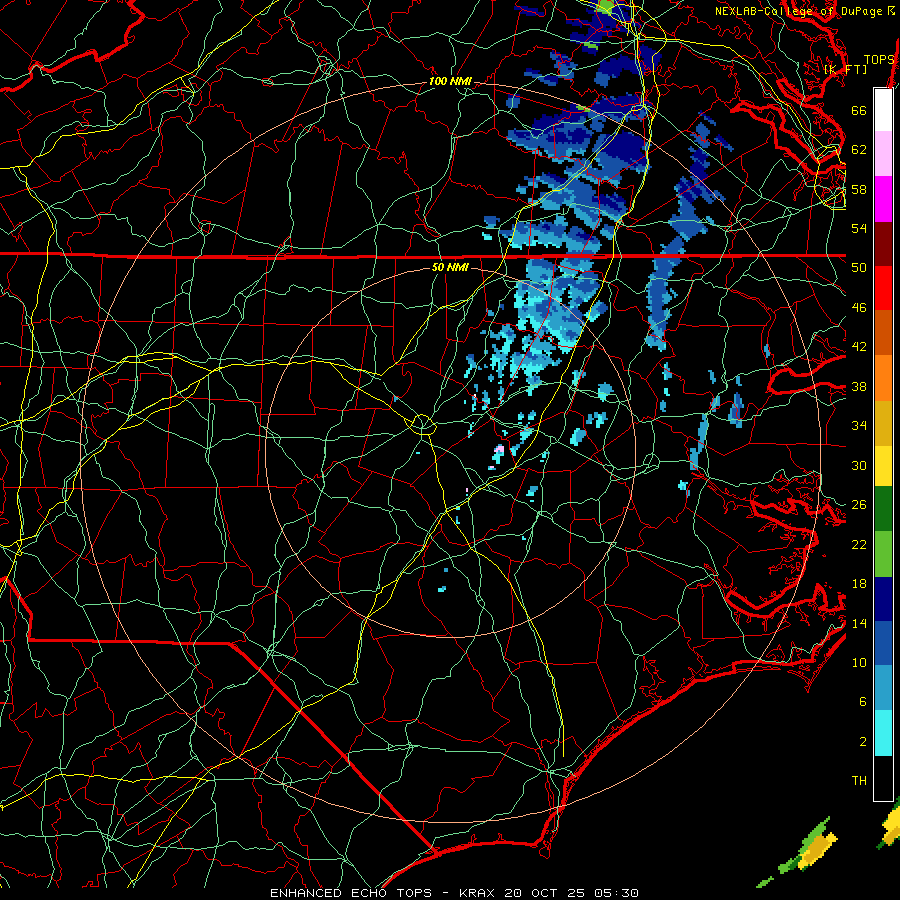
Task: Click the "38" legend value
Action: [859, 386]
